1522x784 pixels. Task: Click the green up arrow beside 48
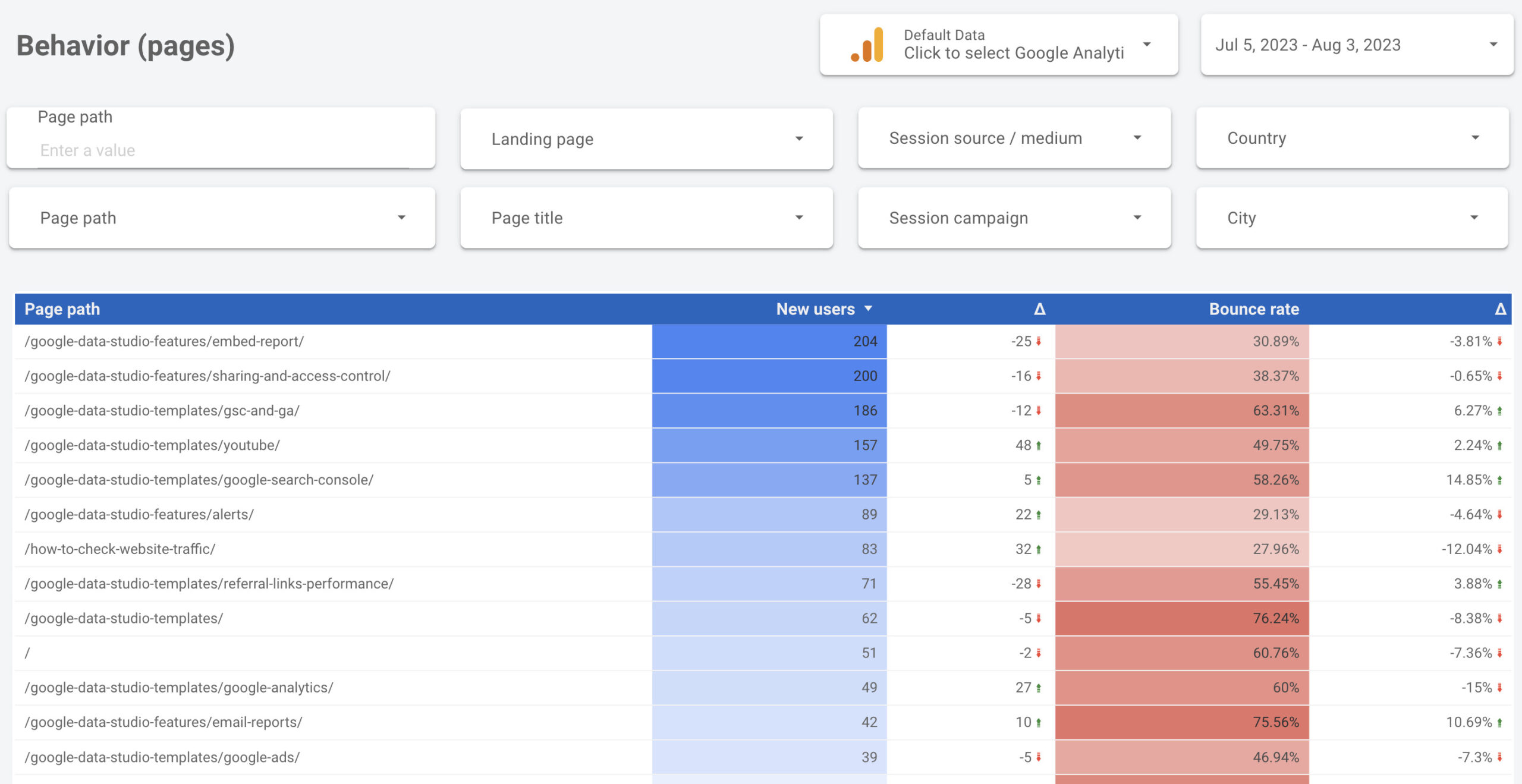pos(1039,445)
